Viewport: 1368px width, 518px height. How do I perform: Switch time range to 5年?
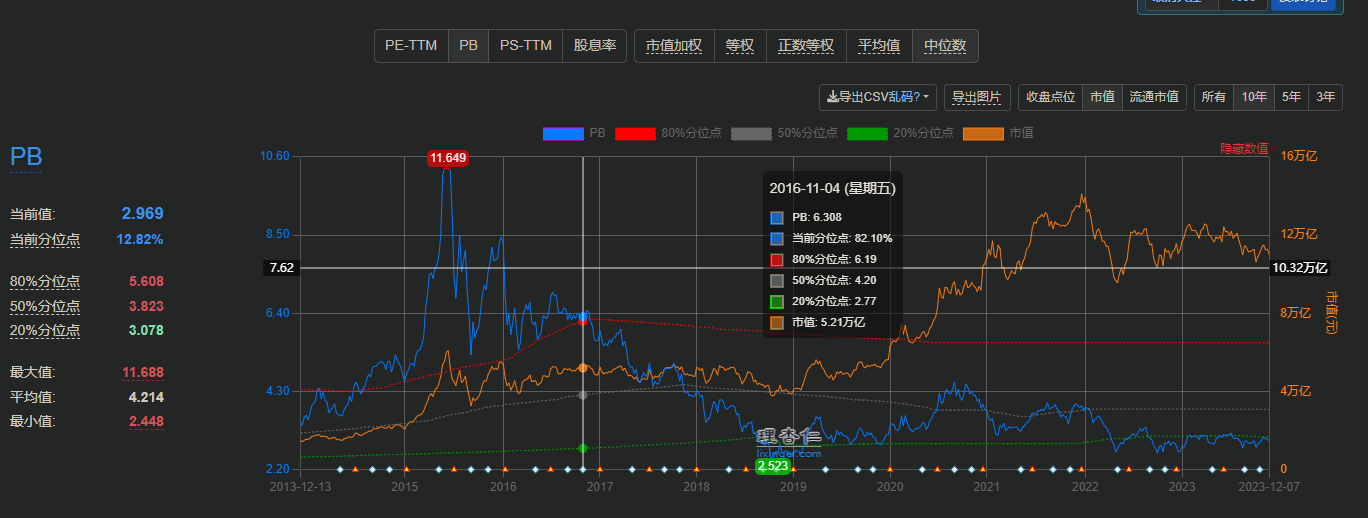click(1291, 97)
